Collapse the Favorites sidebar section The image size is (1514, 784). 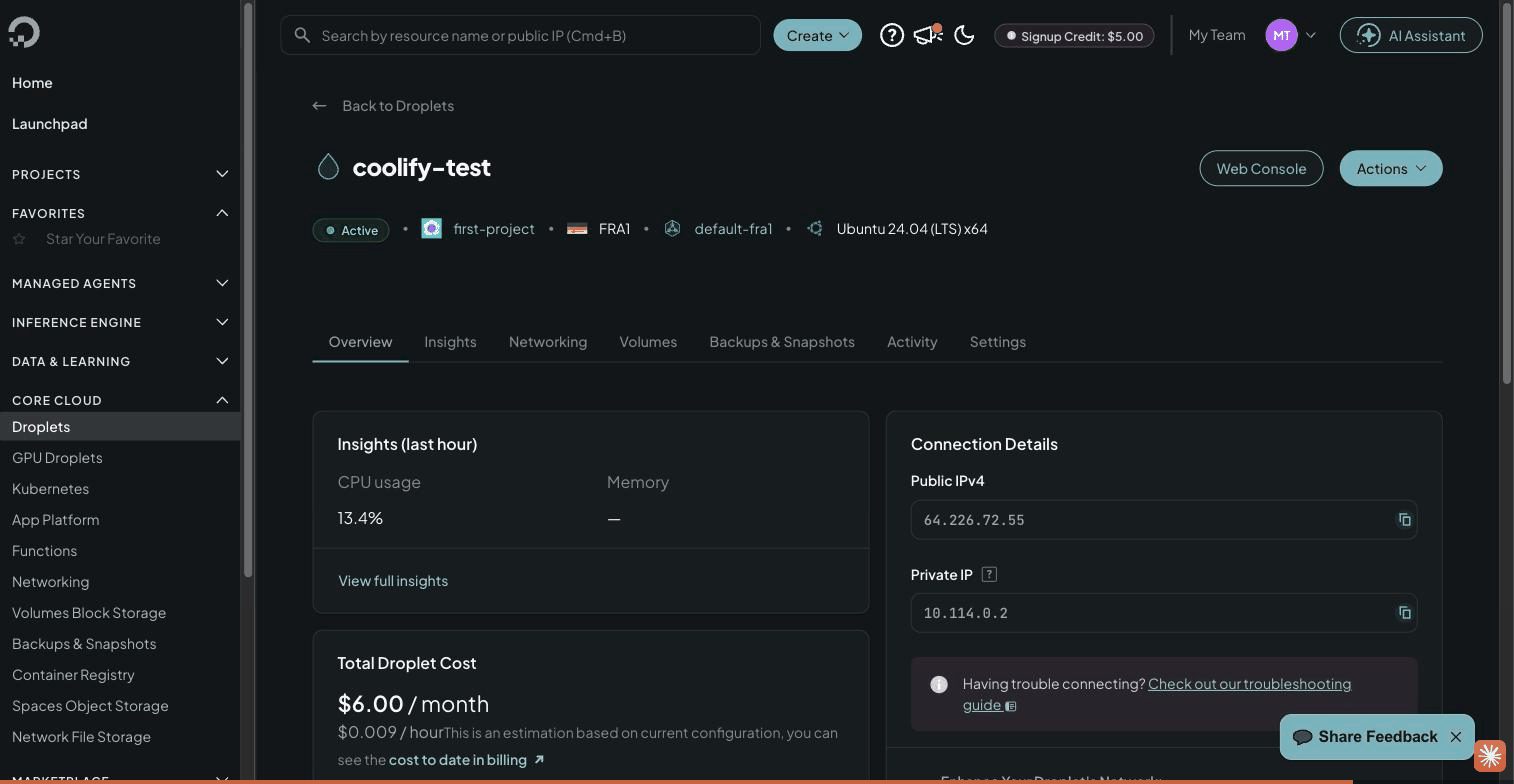(x=222, y=213)
